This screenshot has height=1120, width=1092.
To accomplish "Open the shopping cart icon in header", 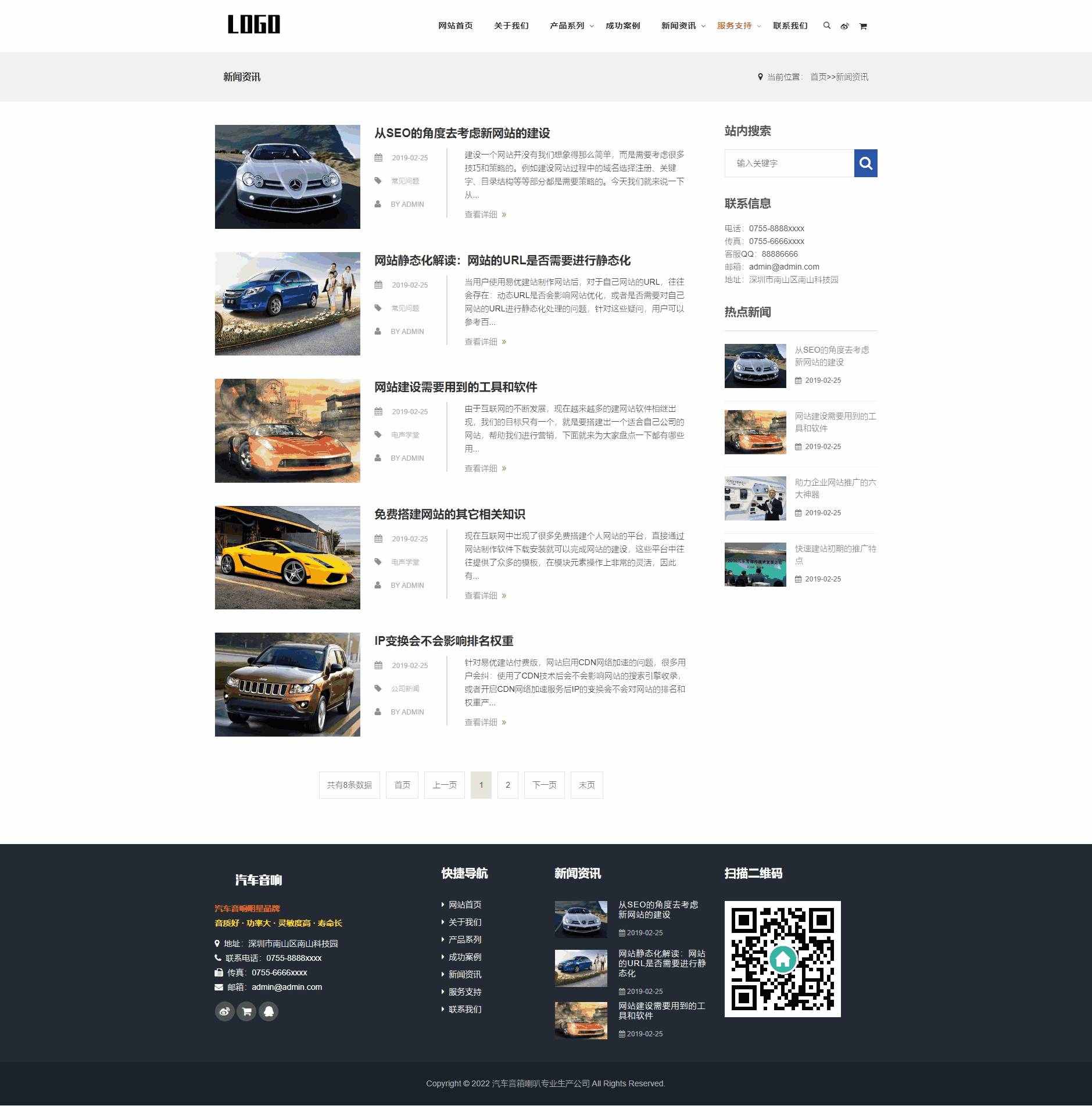I will (863, 26).
